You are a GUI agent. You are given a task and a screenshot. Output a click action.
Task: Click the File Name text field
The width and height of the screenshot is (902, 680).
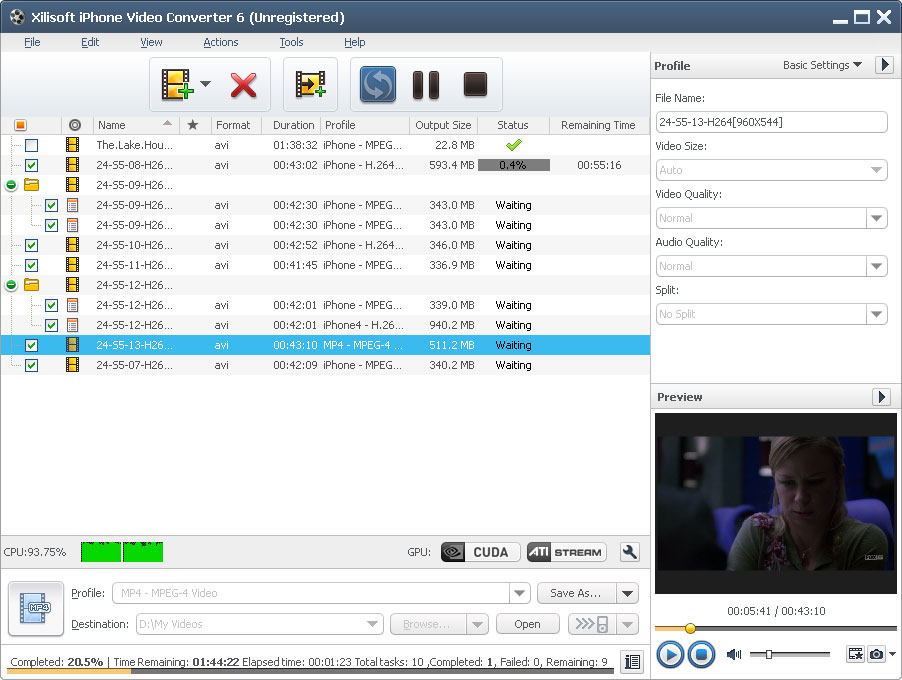click(x=771, y=122)
